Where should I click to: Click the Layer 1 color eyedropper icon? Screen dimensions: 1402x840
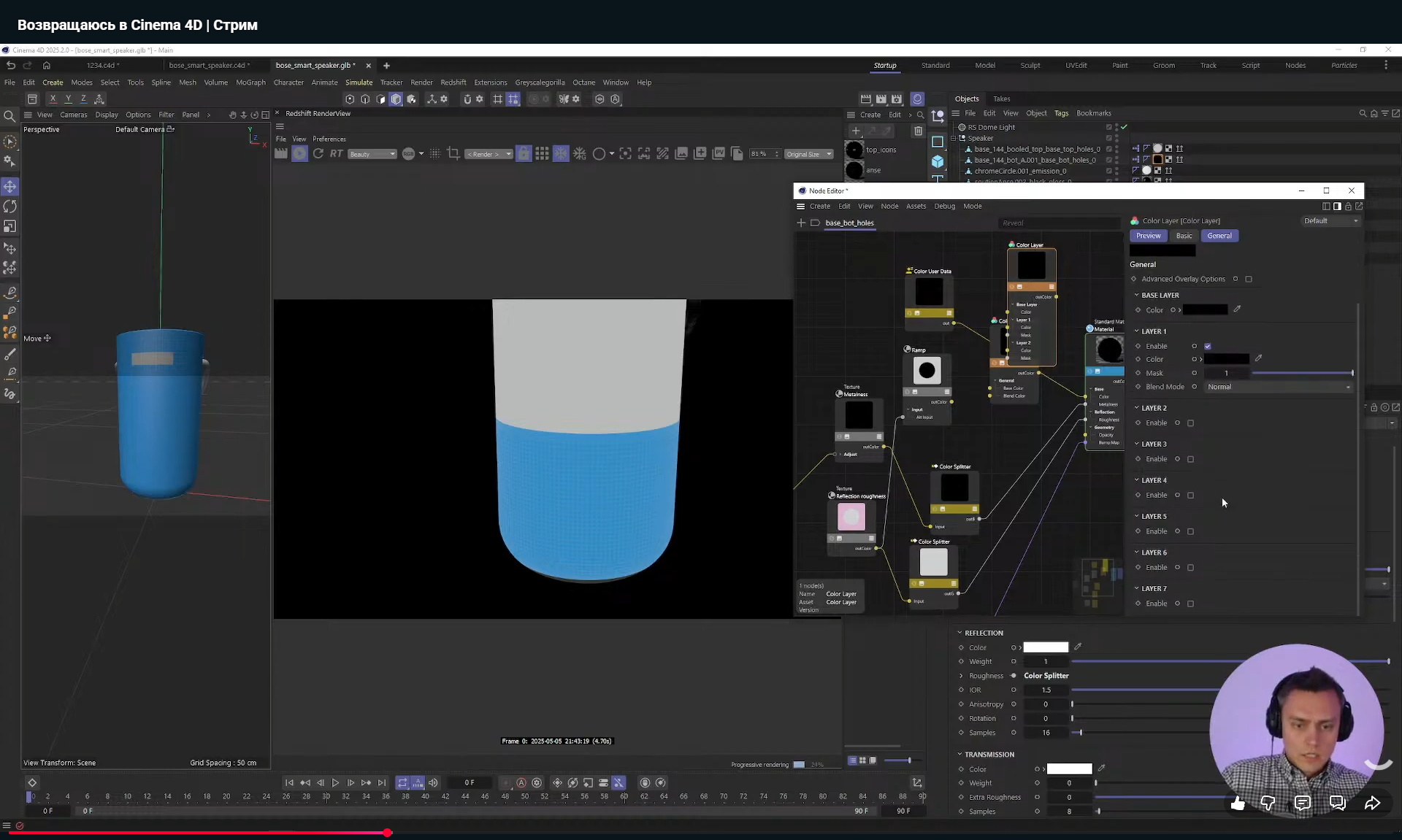(1258, 358)
